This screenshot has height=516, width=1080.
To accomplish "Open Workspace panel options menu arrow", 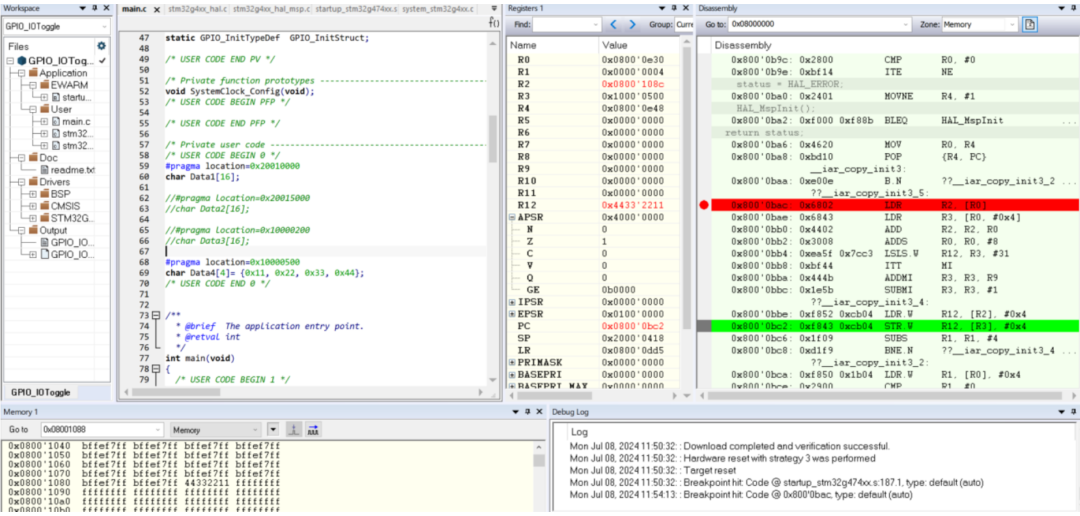I will coord(83,8).
